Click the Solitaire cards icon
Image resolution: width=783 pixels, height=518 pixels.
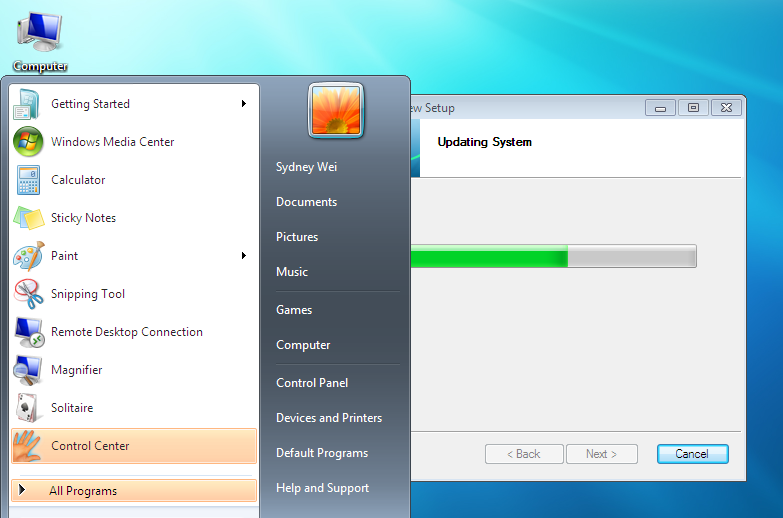tap(27, 408)
